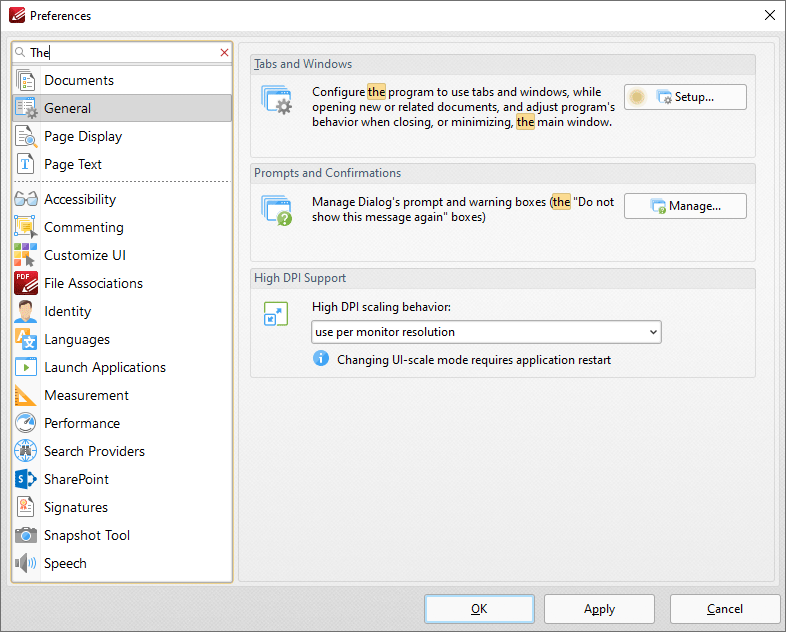Image resolution: width=786 pixels, height=632 pixels.
Task: Confirm with the OK button
Action: point(479,609)
